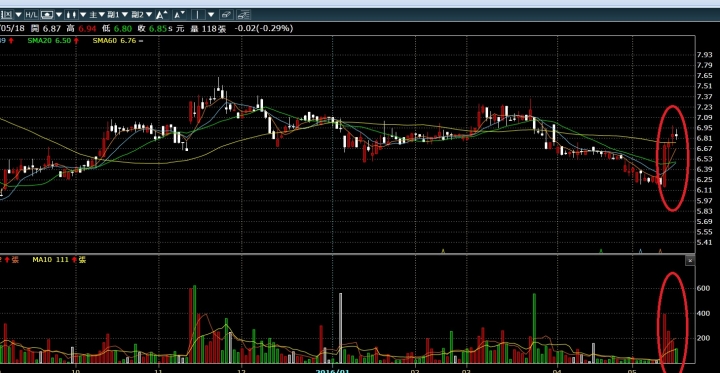Select the candlestick chart type icon

[x=71, y=15]
